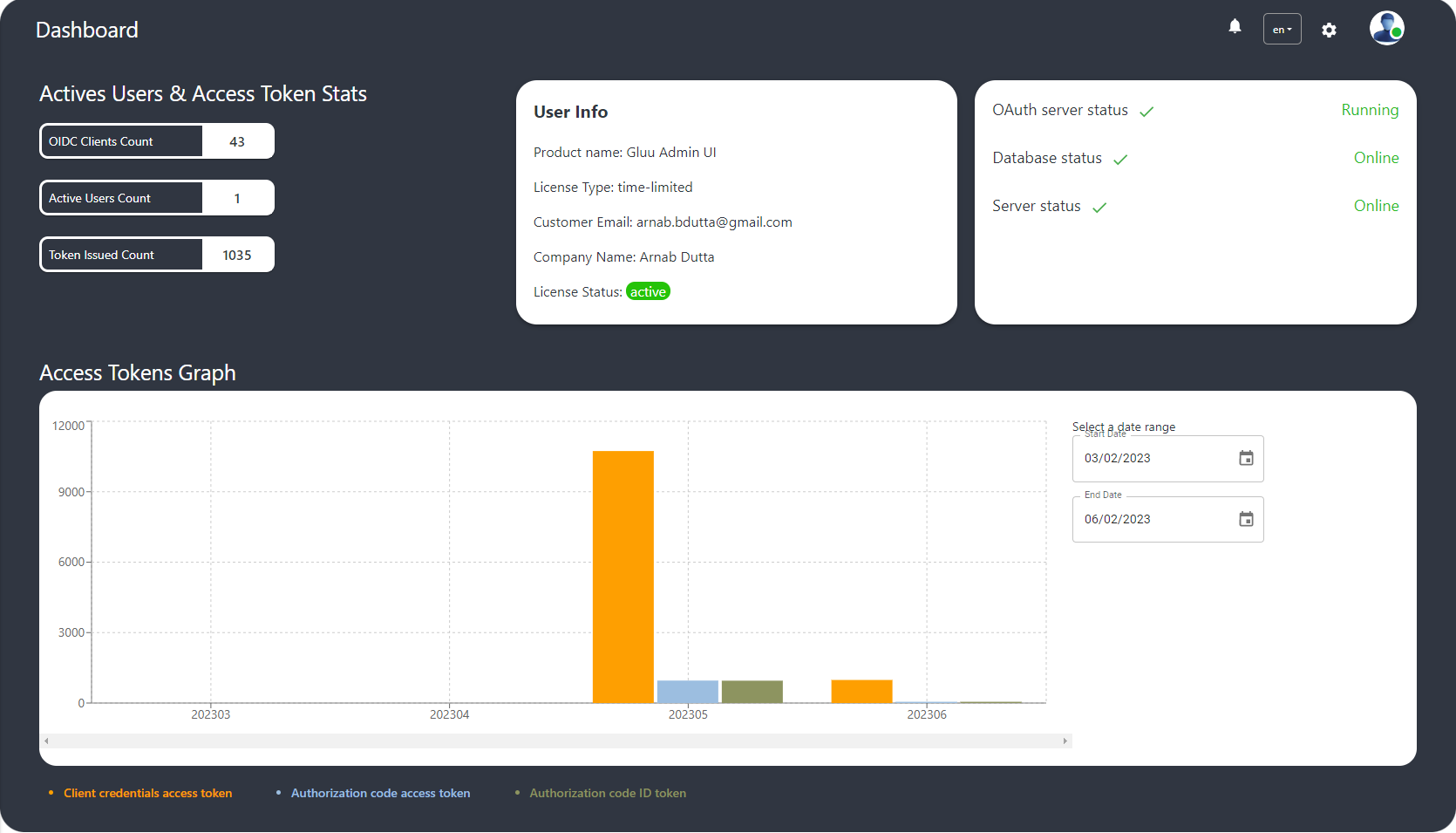This screenshot has width=1456, height=833.
Task: Click the value 43
Action: [x=237, y=141]
